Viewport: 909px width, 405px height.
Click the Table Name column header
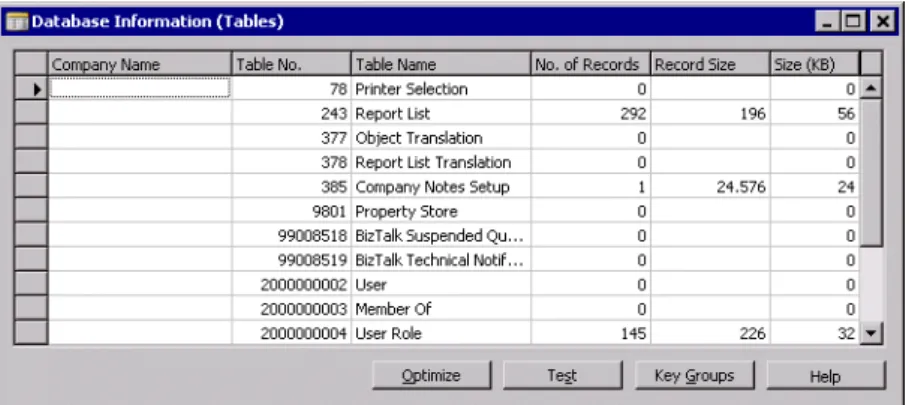coord(441,64)
